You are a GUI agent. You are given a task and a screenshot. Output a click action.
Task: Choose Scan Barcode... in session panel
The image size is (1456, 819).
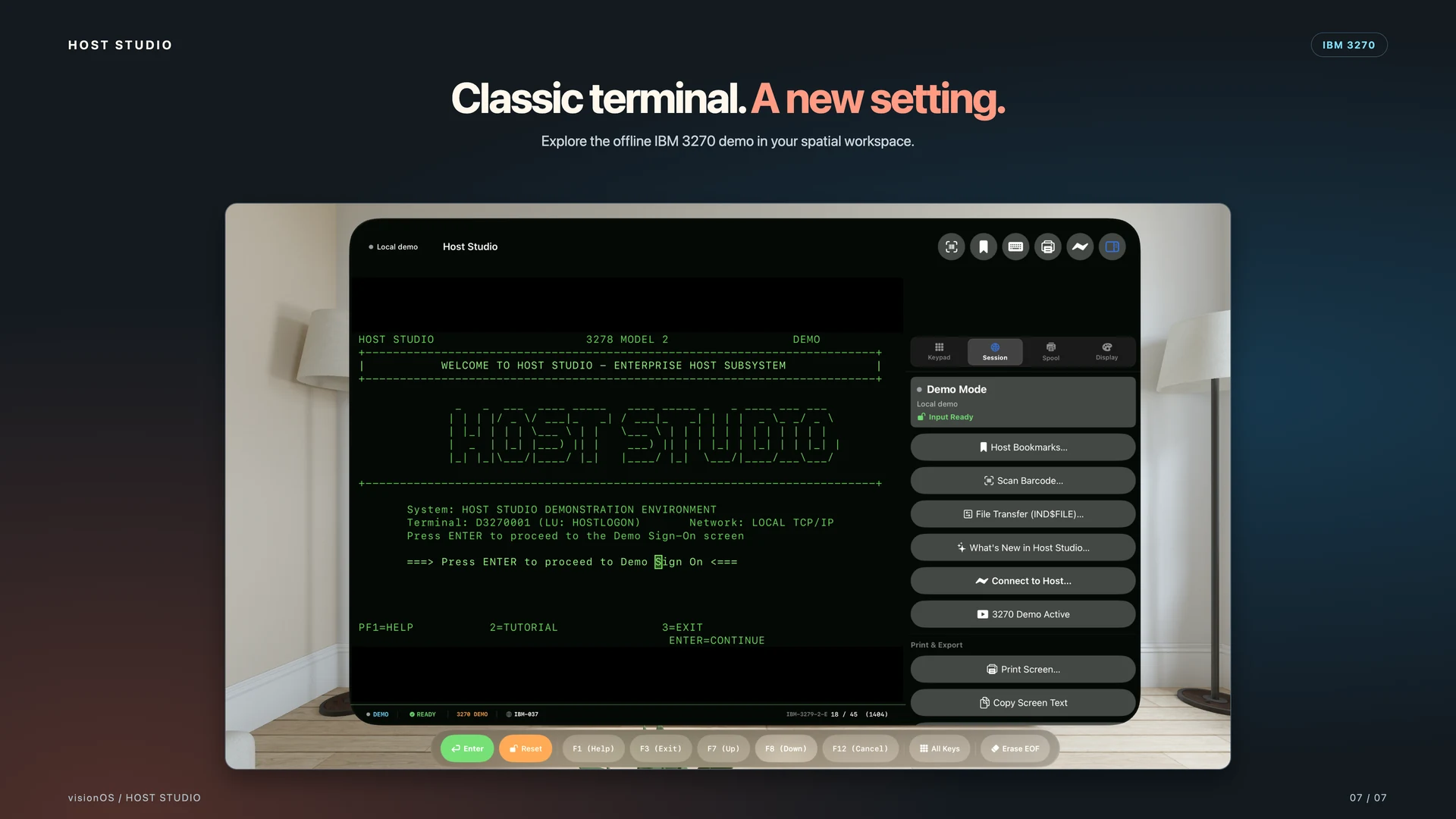click(x=1023, y=481)
